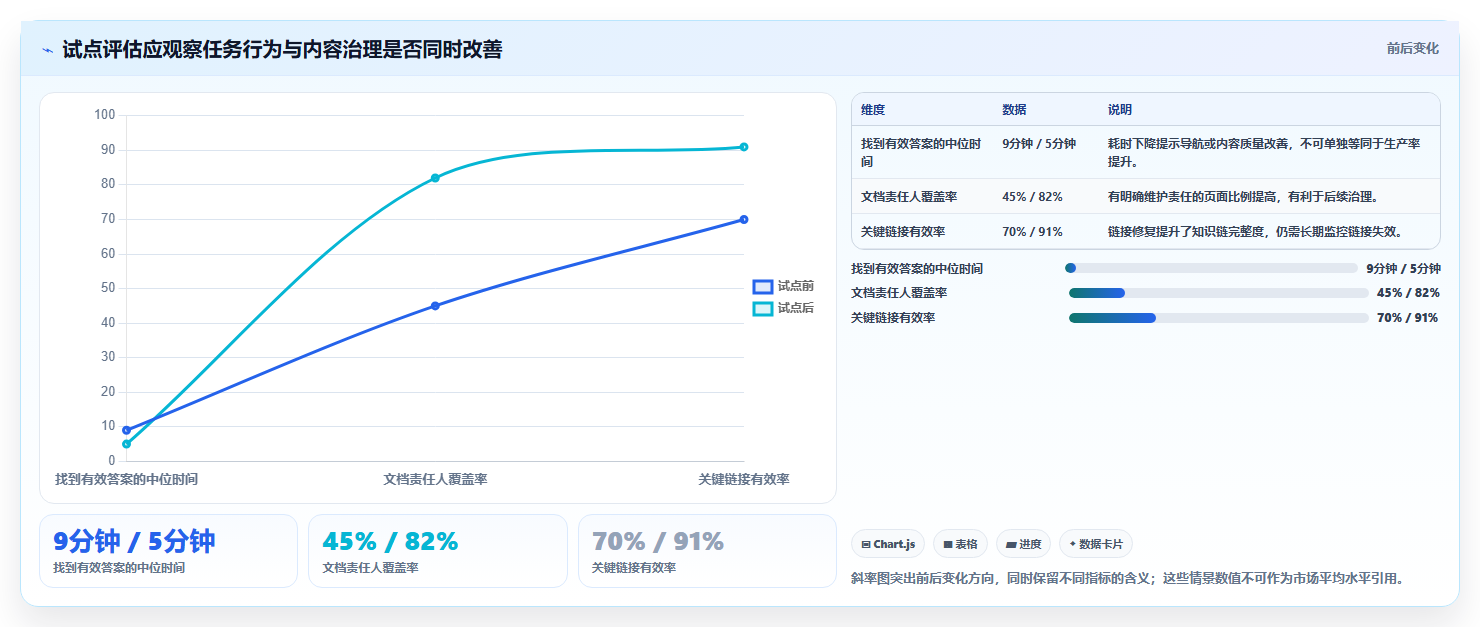Open the 45% / 82% data card
Viewport: 1480px width, 627px height.
[x=438, y=551]
